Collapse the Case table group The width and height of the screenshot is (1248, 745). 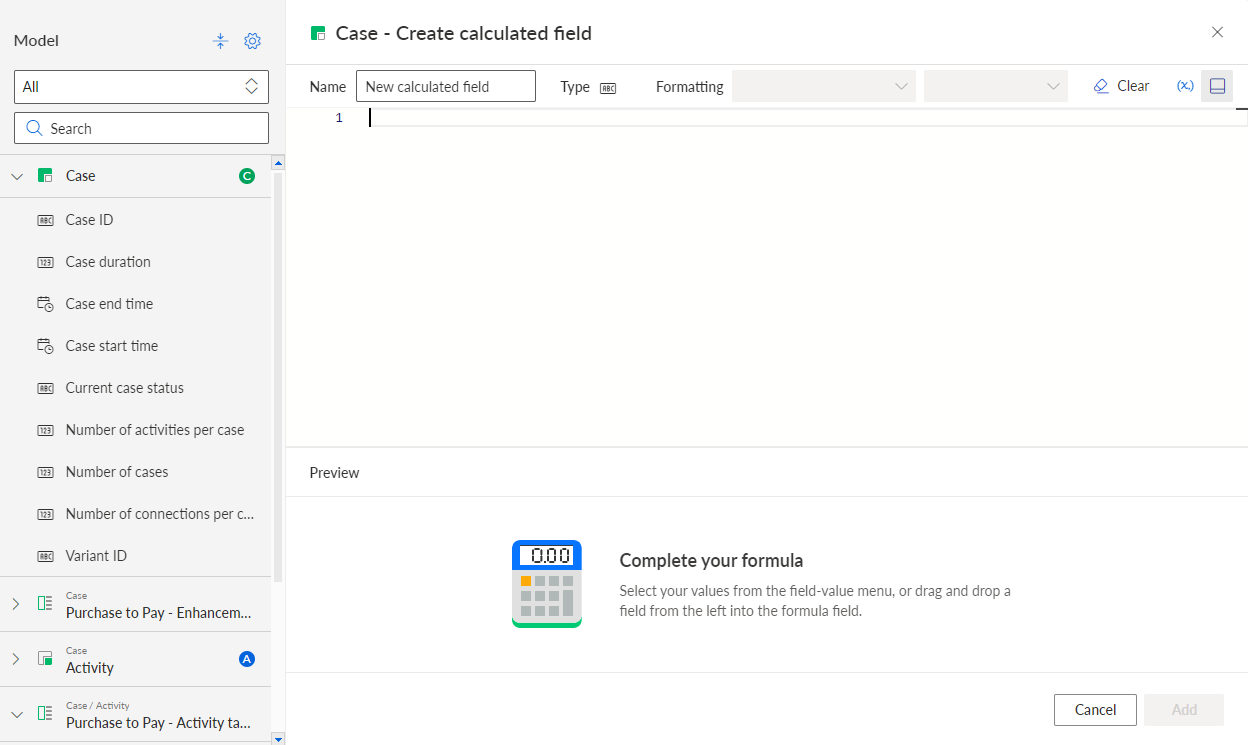point(17,176)
